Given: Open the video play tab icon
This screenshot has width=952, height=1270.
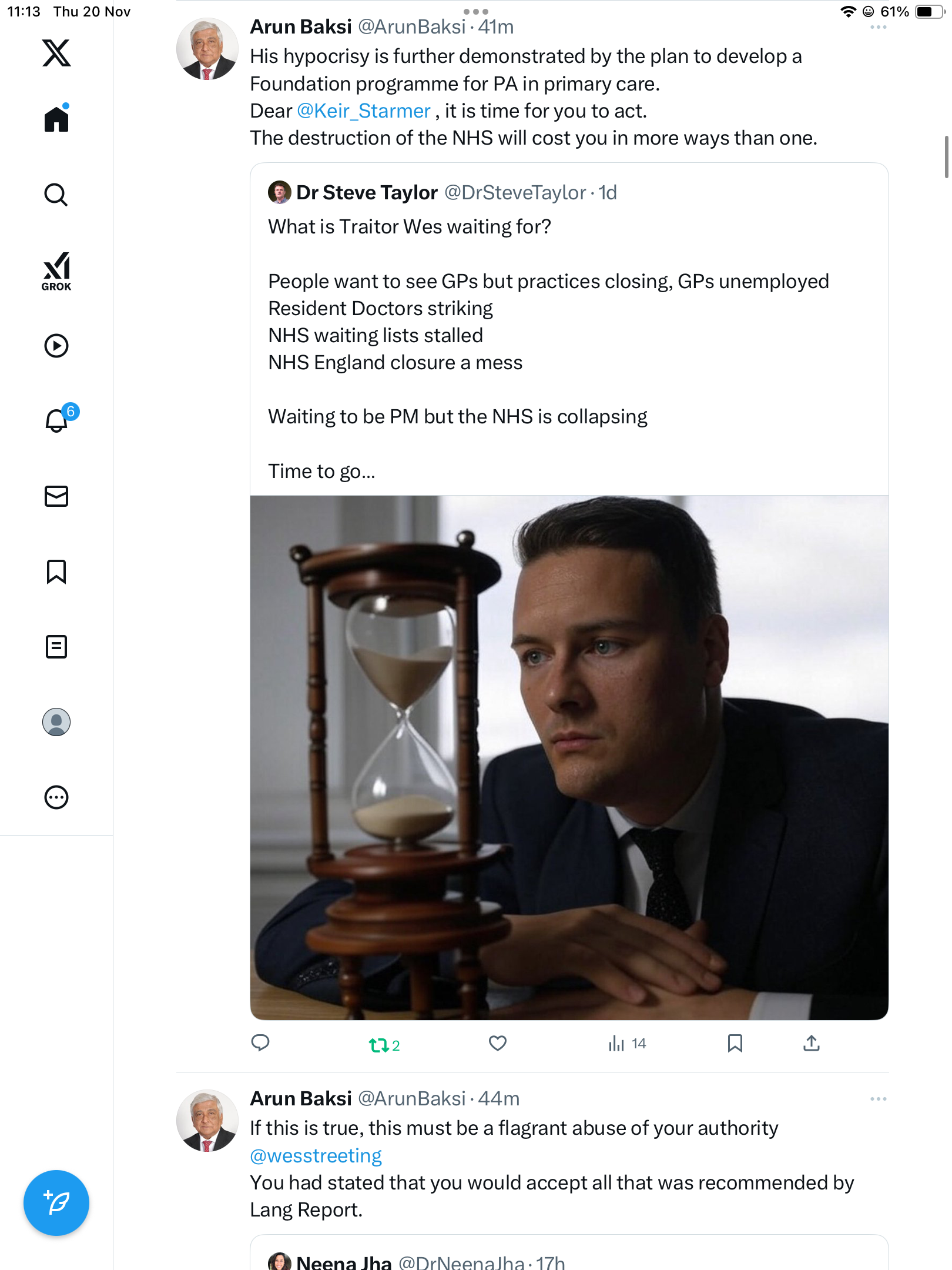Looking at the screenshot, I should click(56, 346).
